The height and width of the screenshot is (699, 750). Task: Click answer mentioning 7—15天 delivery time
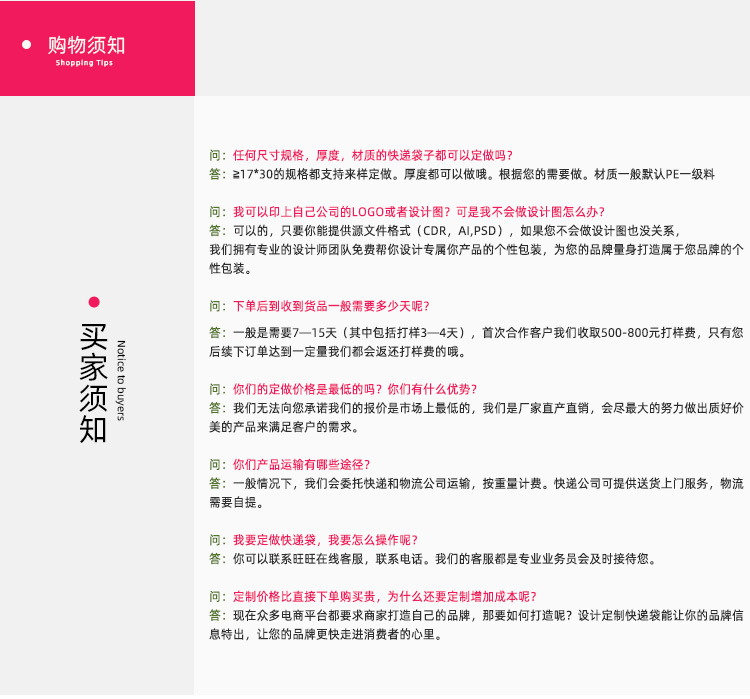point(476,333)
